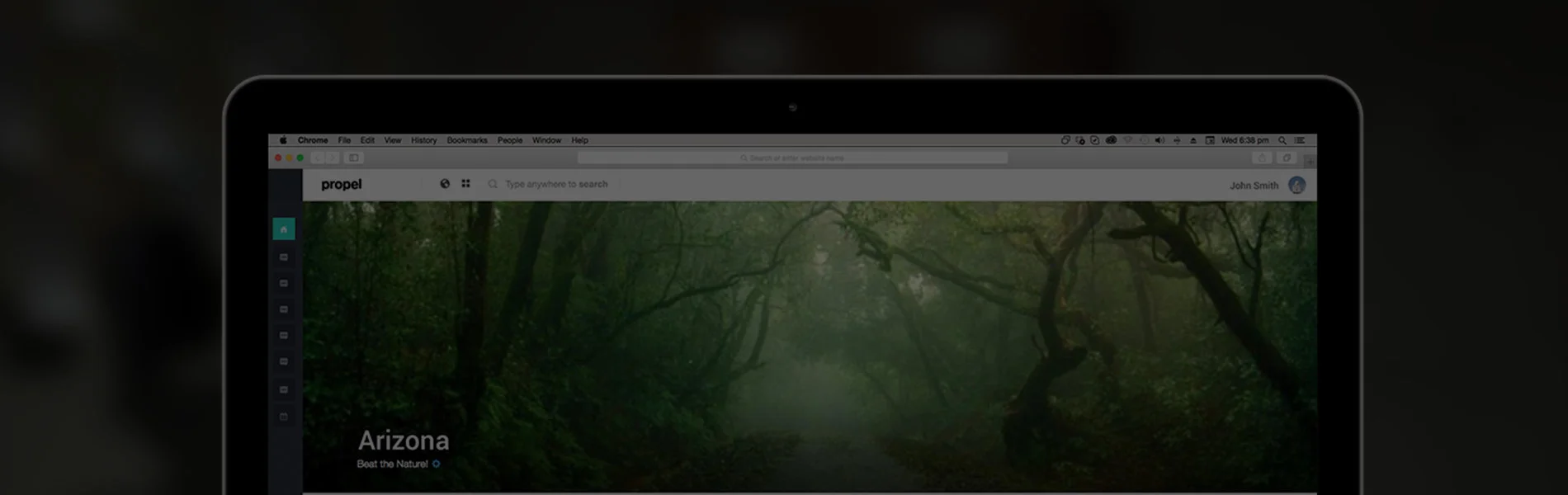Click John Smith's profile avatar
1568x495 pixels.
1296,186
